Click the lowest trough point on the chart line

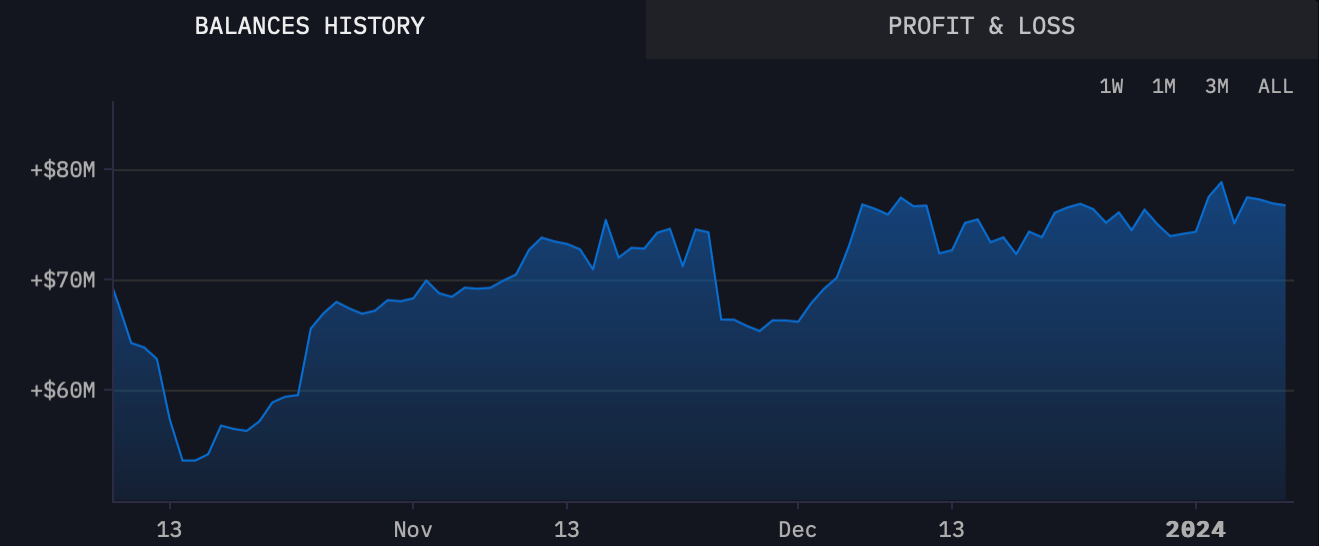click(189, 461)
